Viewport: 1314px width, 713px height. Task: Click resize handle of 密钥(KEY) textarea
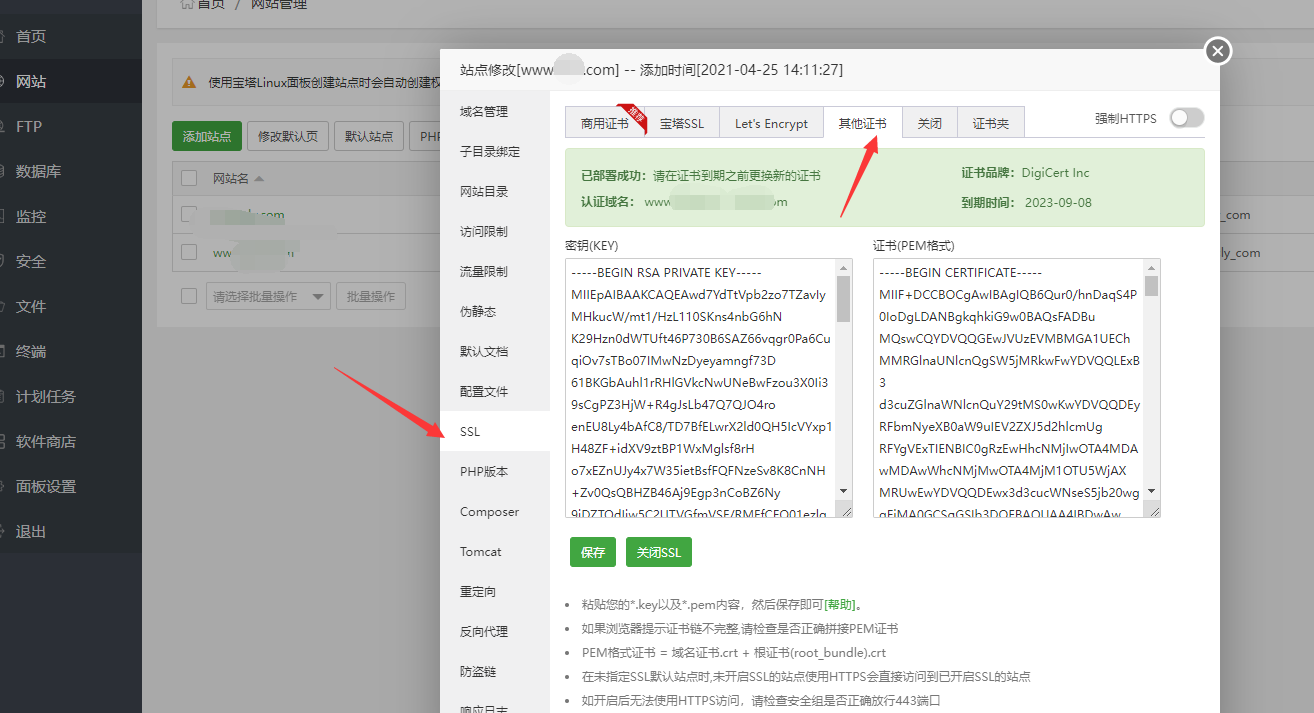coord(846,510)
